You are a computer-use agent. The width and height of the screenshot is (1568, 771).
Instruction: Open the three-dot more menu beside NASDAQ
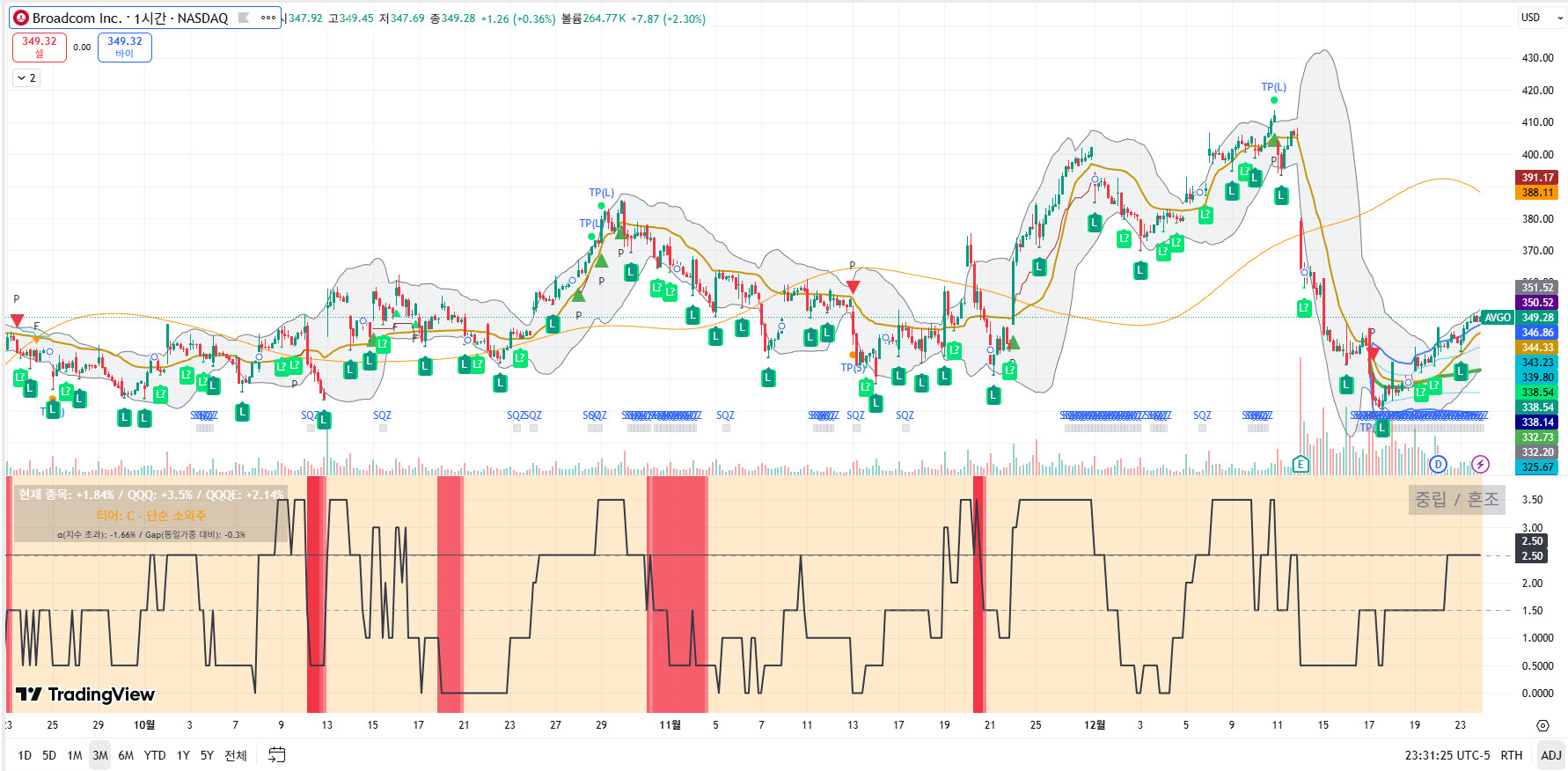pyautogui.click(x=268, y=18)
